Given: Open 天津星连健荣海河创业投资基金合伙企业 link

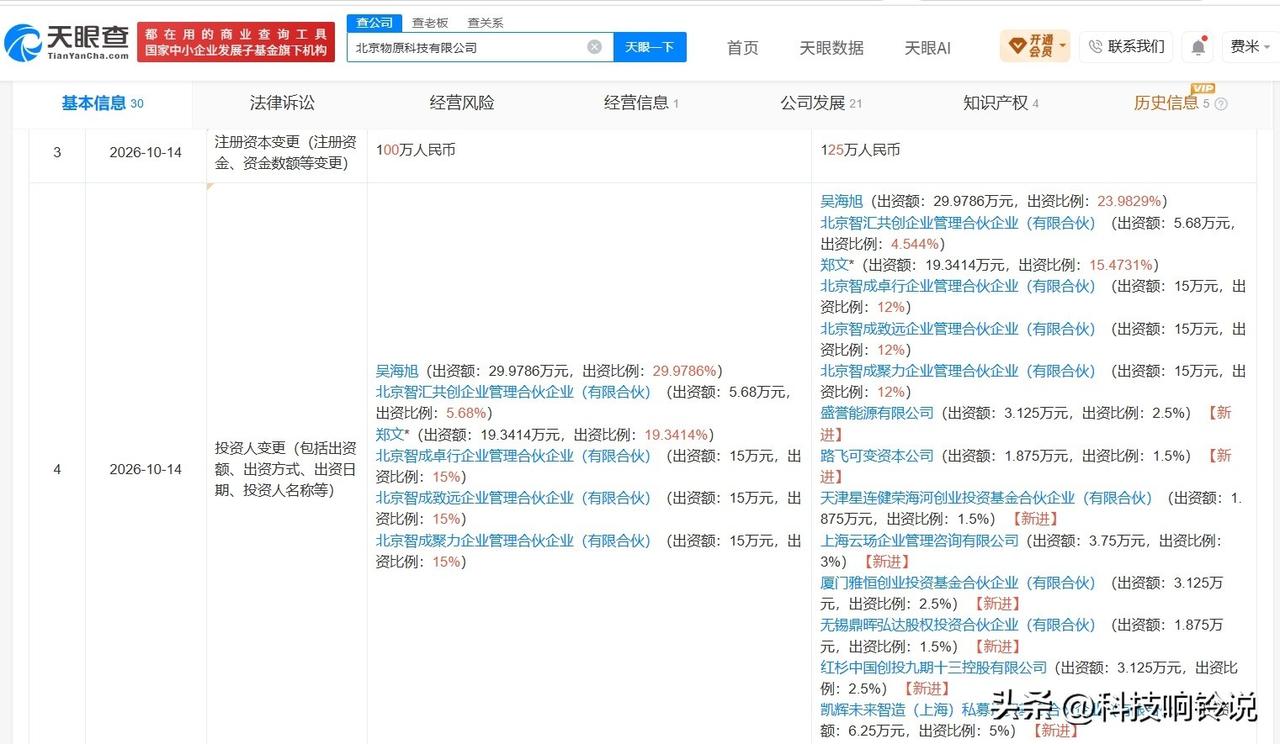Looking at the screenshot, I should tap(987, 497).
